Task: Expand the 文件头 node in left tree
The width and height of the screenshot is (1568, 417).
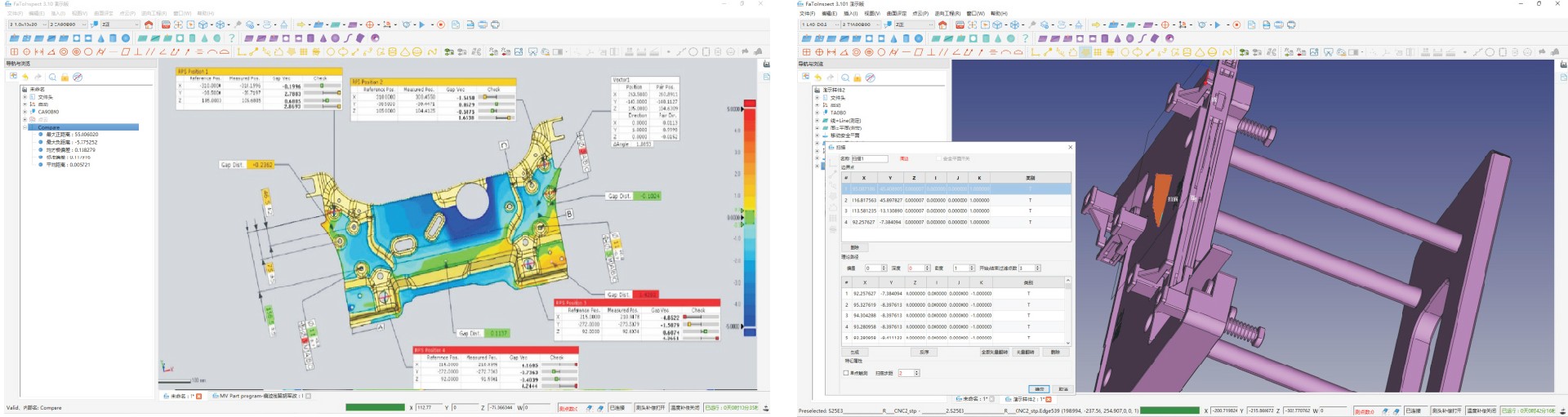Action: point(25,97)
